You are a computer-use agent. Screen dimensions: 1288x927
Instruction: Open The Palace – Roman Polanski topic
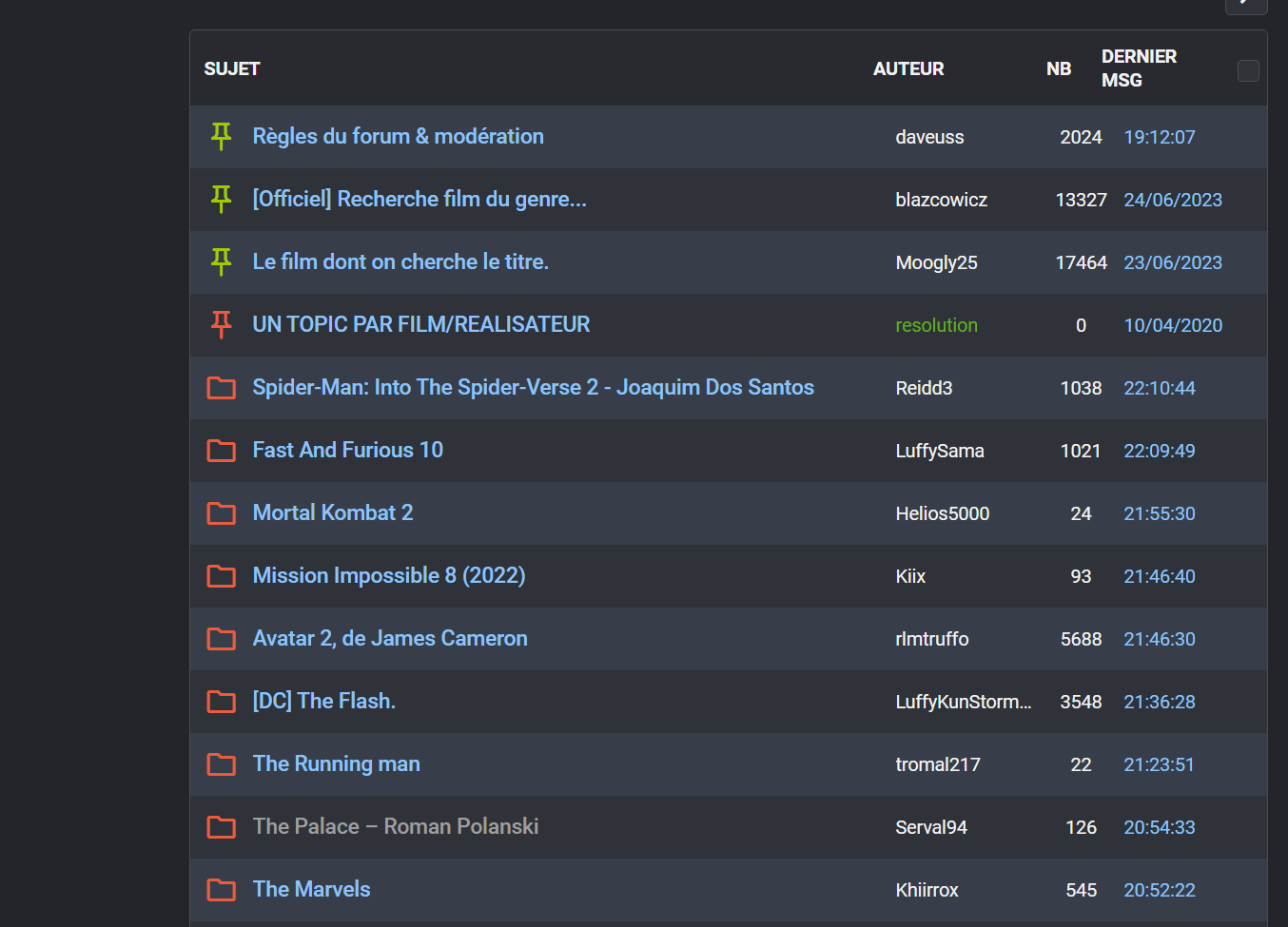pos(395,827)
